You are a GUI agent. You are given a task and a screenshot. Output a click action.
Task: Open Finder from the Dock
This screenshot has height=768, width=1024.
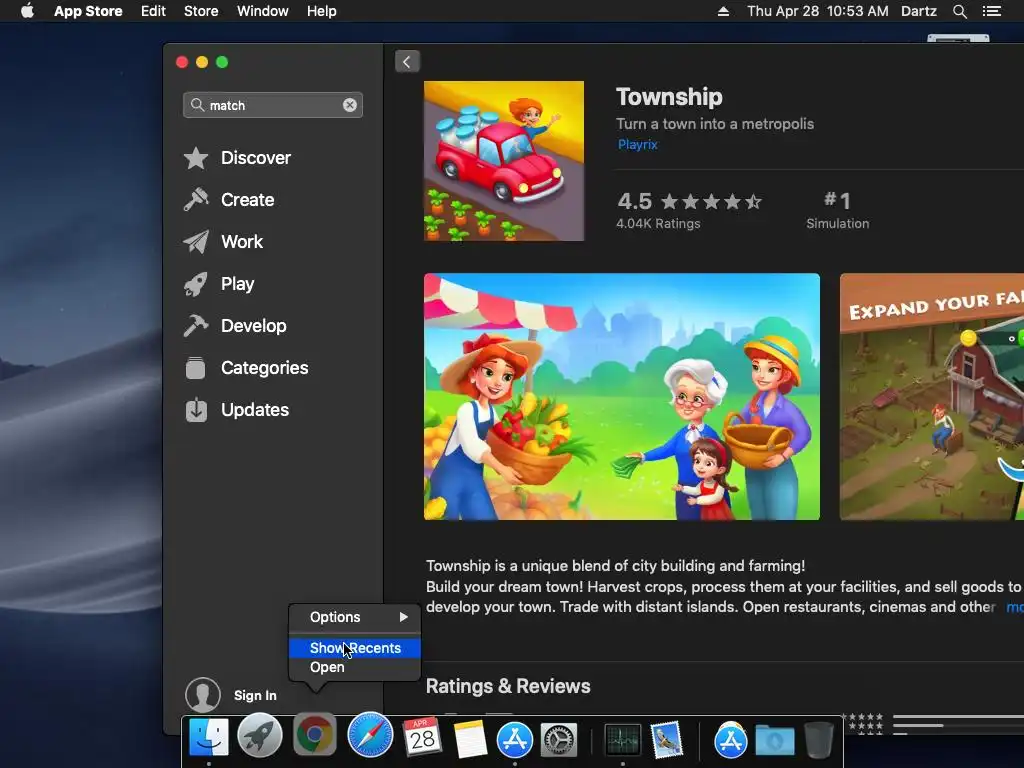click(x=209, y=738)
